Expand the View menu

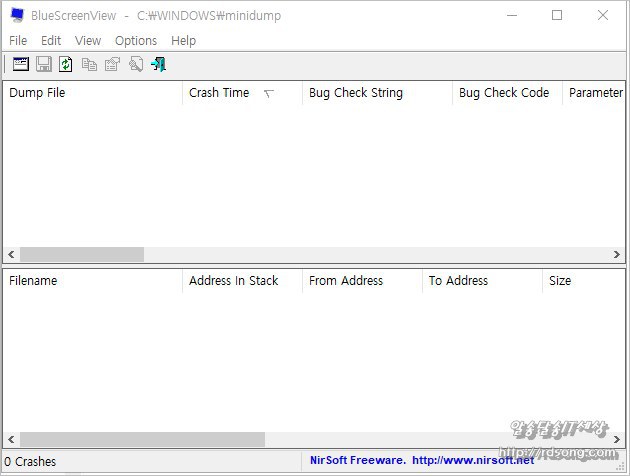tap(88, 40)
